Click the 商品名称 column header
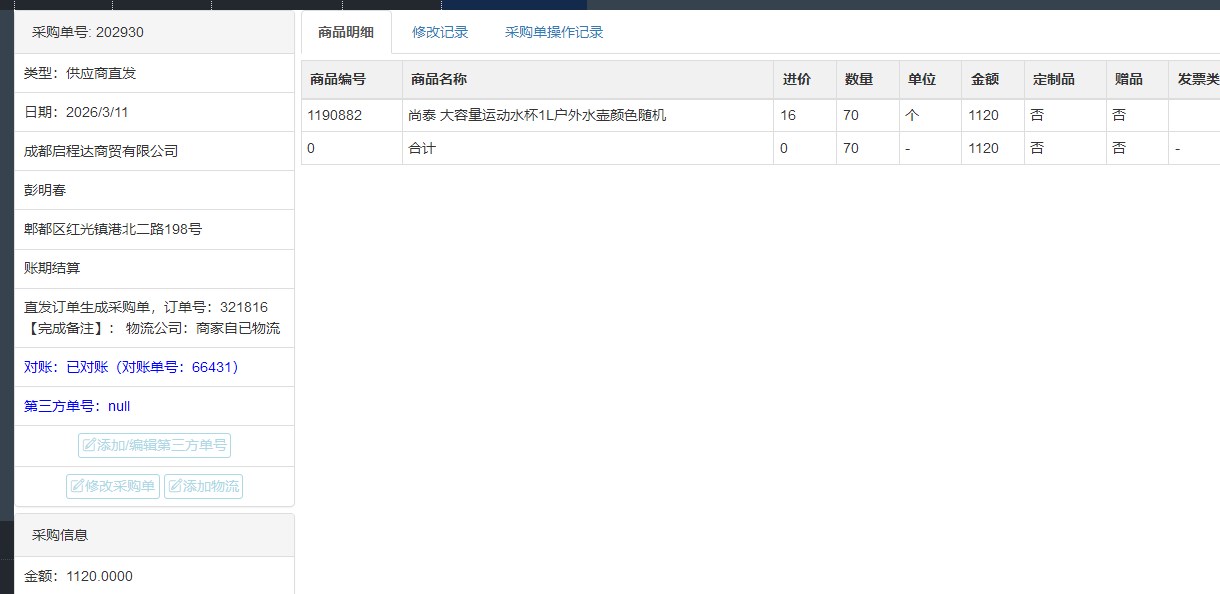Image resolution: width=1220 pixels, height=594 pixels. (x=439, y=79)
